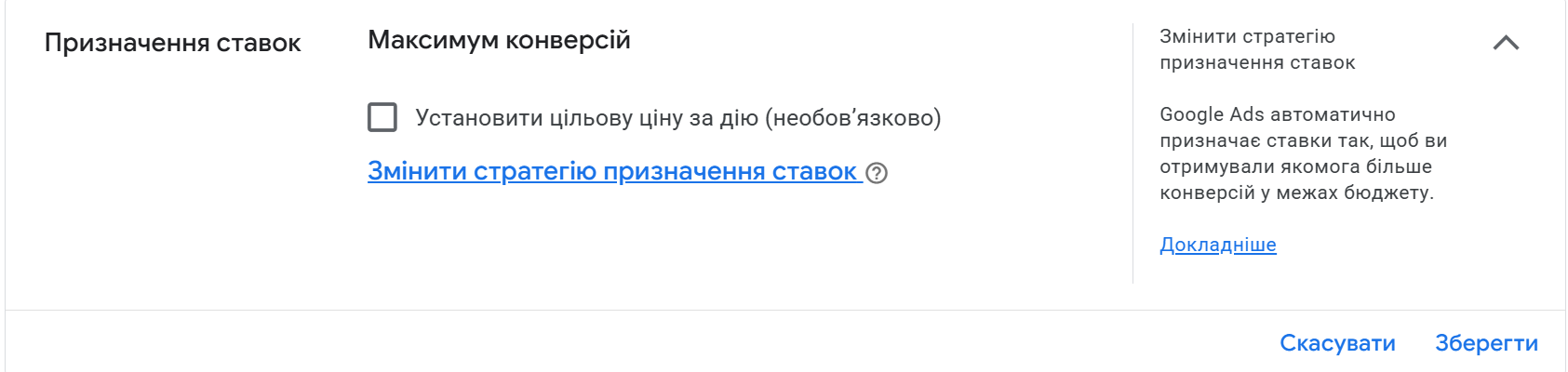Click the gray "призначення ставок" title line
This screenshot has width=1568, height=372.
(1257, 62)
